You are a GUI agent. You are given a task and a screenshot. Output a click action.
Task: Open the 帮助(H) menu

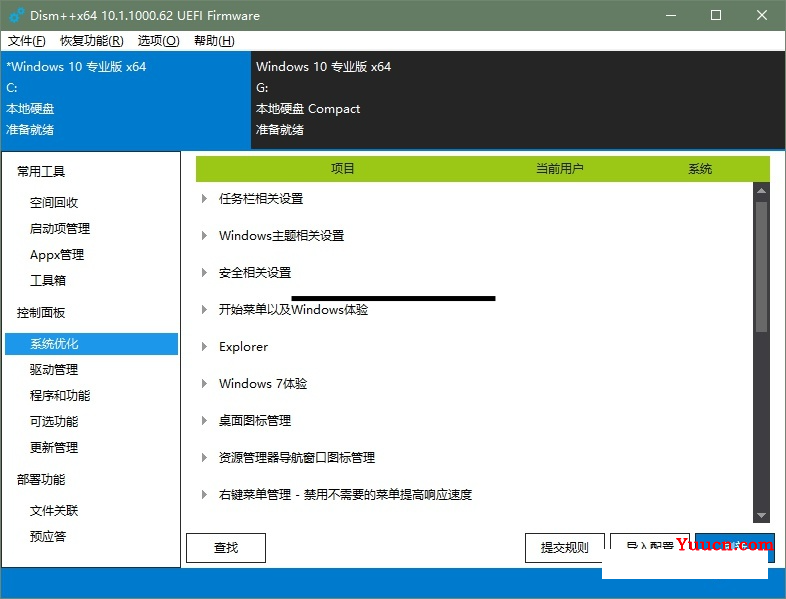(x=214, y=41)
